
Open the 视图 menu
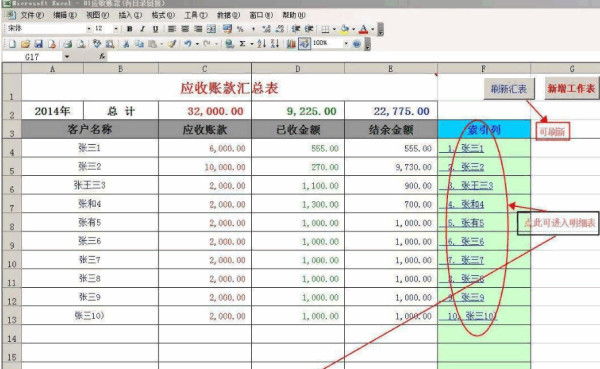(x=97, y=15)
